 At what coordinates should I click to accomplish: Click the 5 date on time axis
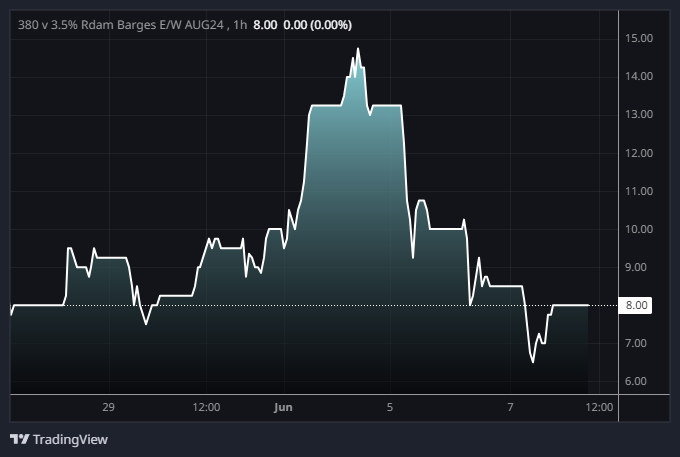point(390,407)
